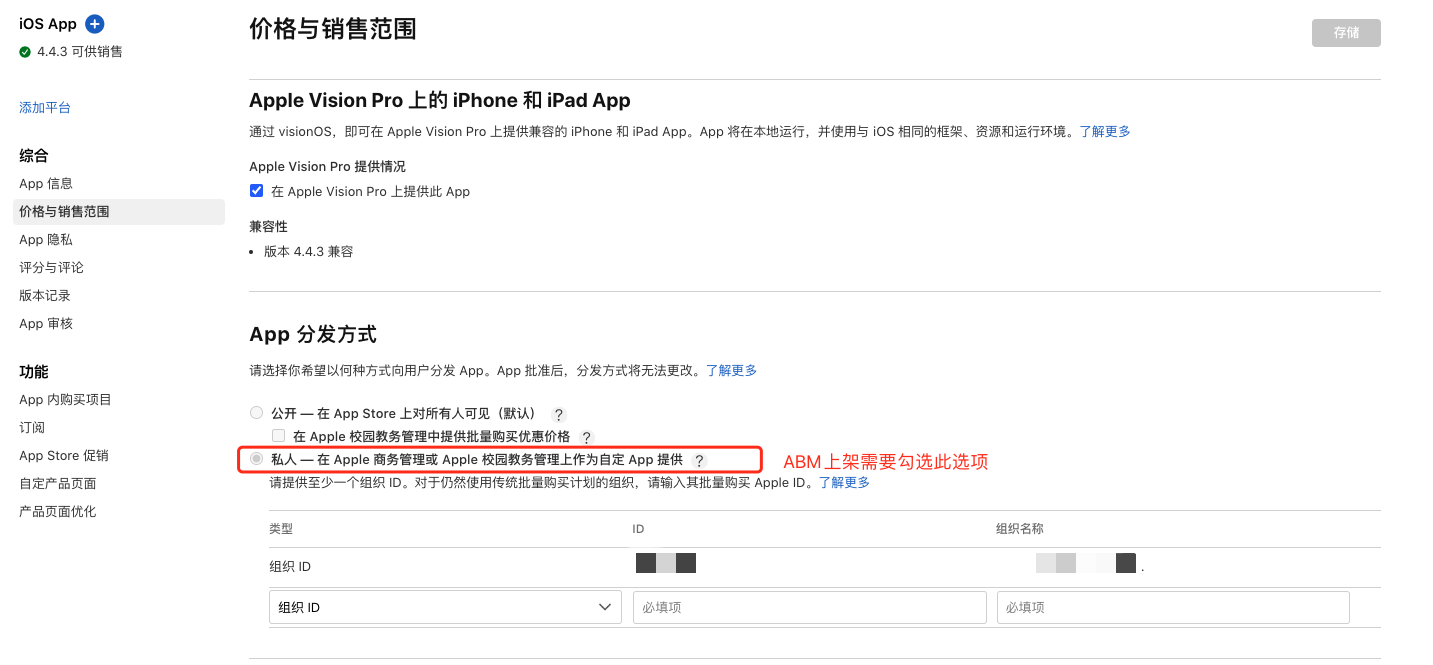The width and height of the screenshot is (1433, 665).
Task: Open help icon for 私人 distribution option
Action: tap(699, 460)
